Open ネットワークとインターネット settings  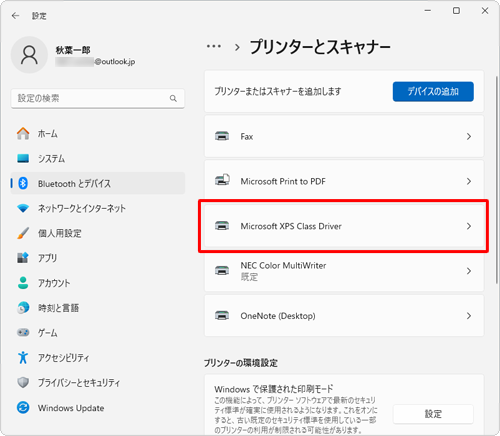coord(98,208)
